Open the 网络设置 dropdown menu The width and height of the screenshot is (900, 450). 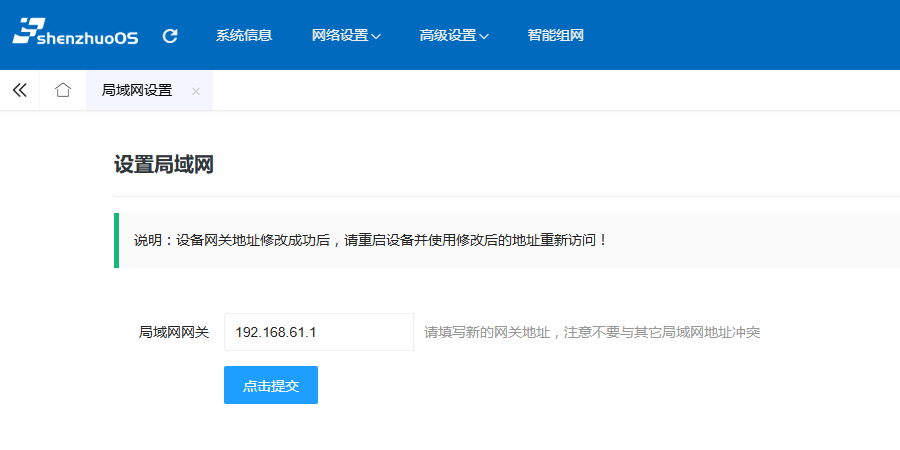[340, 36]
